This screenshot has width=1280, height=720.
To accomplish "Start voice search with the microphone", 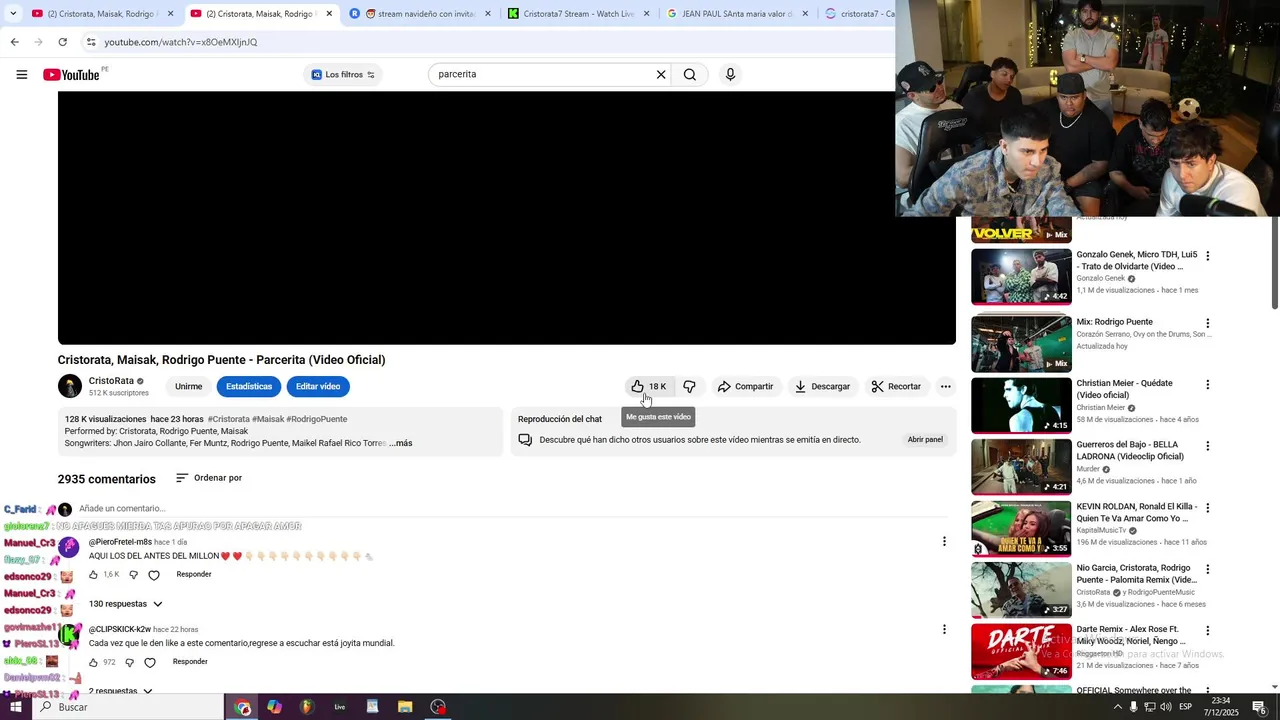I will 730,75.
